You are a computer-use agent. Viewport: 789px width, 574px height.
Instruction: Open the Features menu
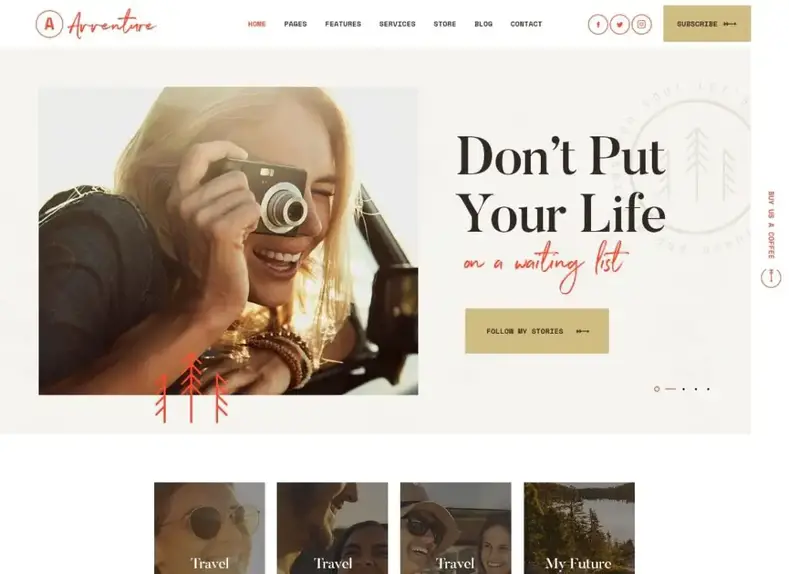(x=343, y=24)
